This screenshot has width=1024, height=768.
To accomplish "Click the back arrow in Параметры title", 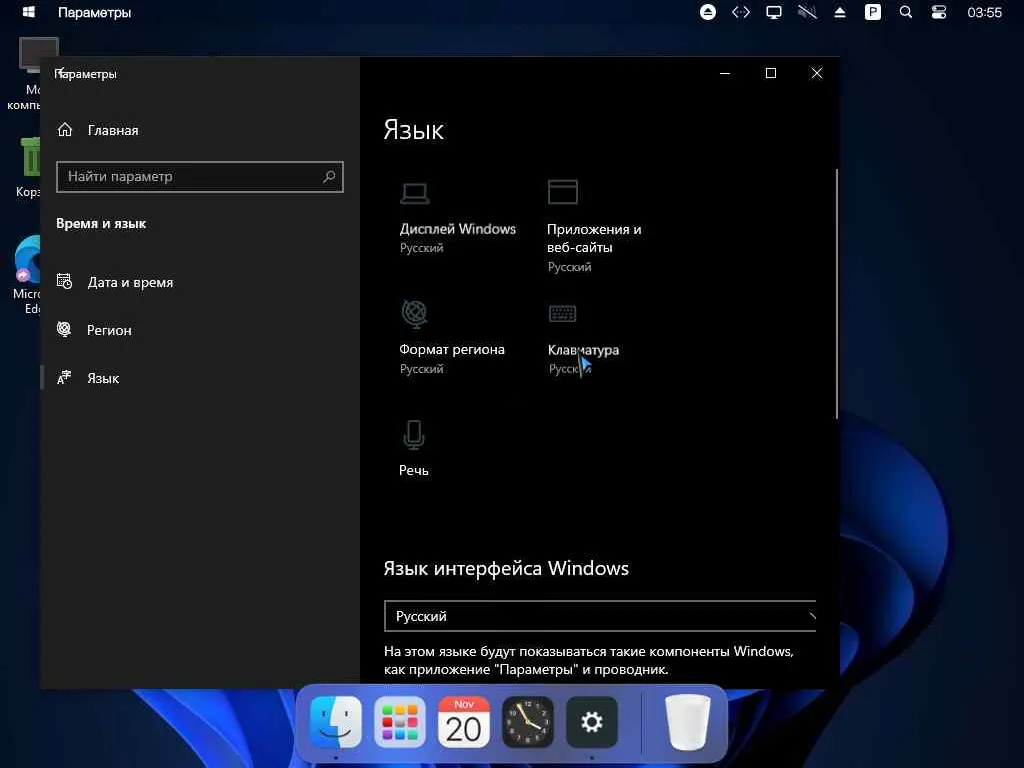I will [x=59, y=72].
